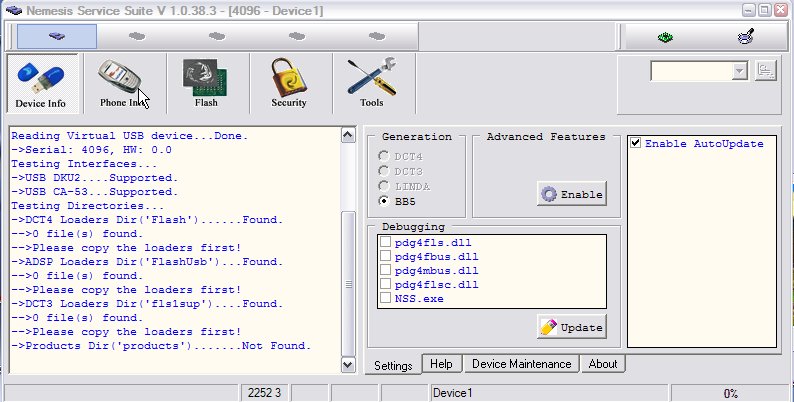This screenshot has height=402, width=794.
Task: Maximize the Nemesis Service Suite window
Action: pos(765,10)
